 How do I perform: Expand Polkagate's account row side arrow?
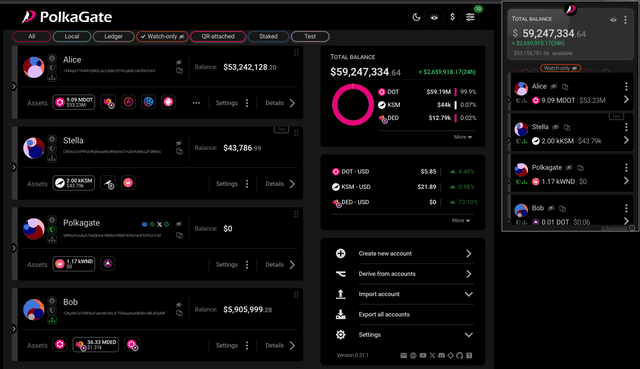pyautogui.click(x=14, y=248)
